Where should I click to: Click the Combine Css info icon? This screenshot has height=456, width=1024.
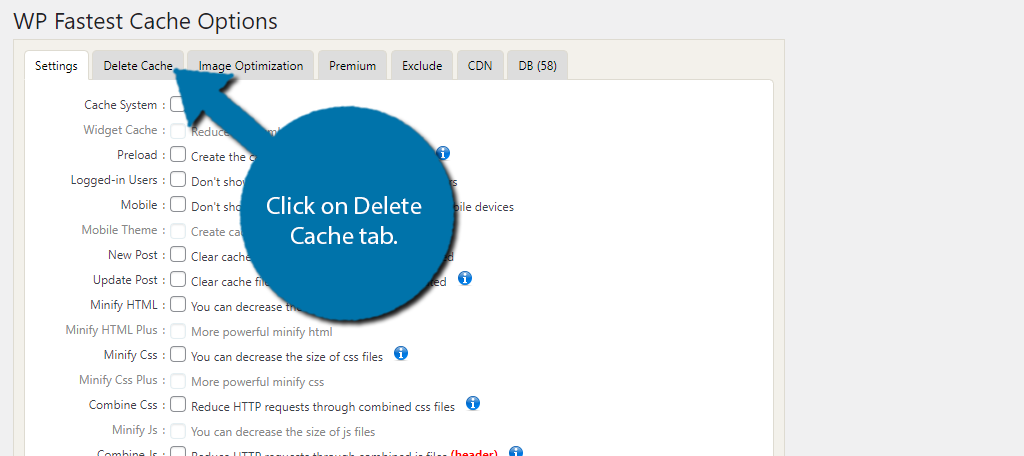pyautogui.click(x=473, y=403)
